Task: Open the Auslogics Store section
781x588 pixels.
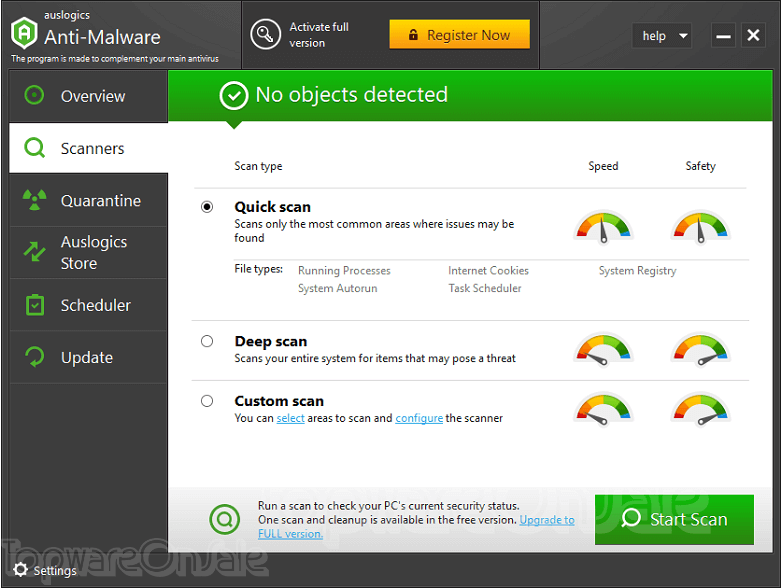Action: [89, 252]
